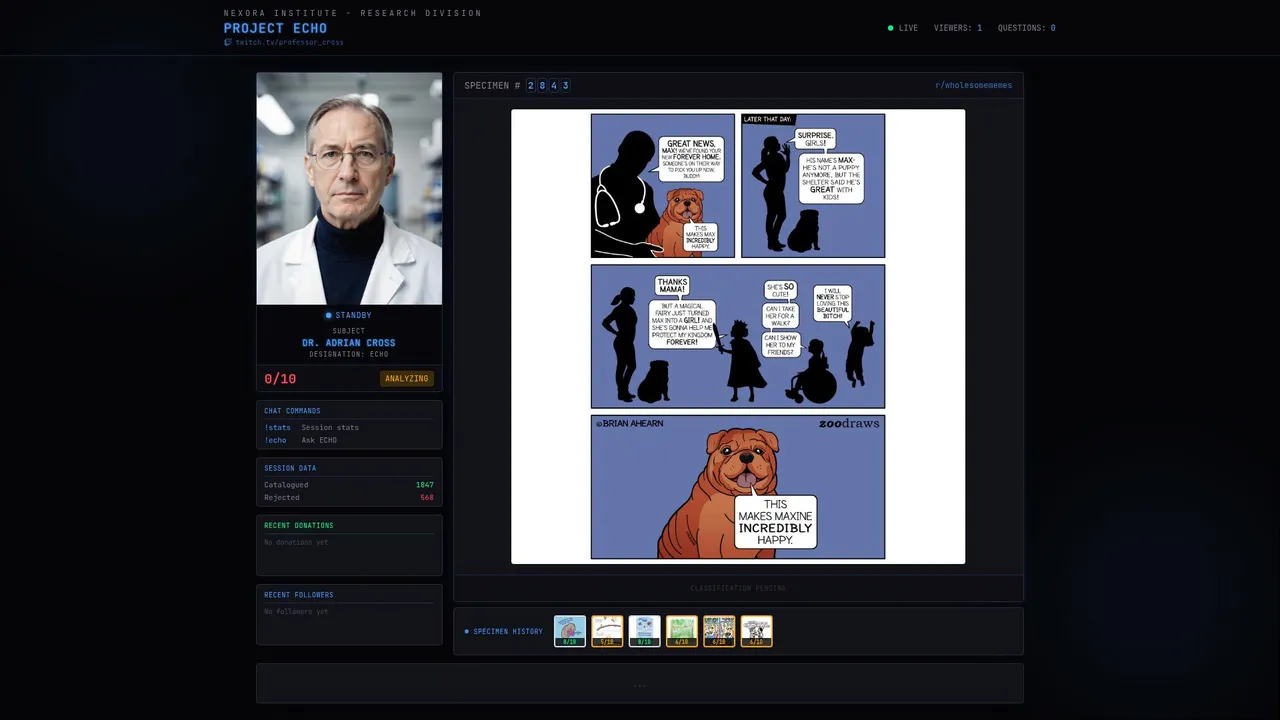Click the Twitch icon beside the channel URL
The image size is (1280, 720).
228,42
